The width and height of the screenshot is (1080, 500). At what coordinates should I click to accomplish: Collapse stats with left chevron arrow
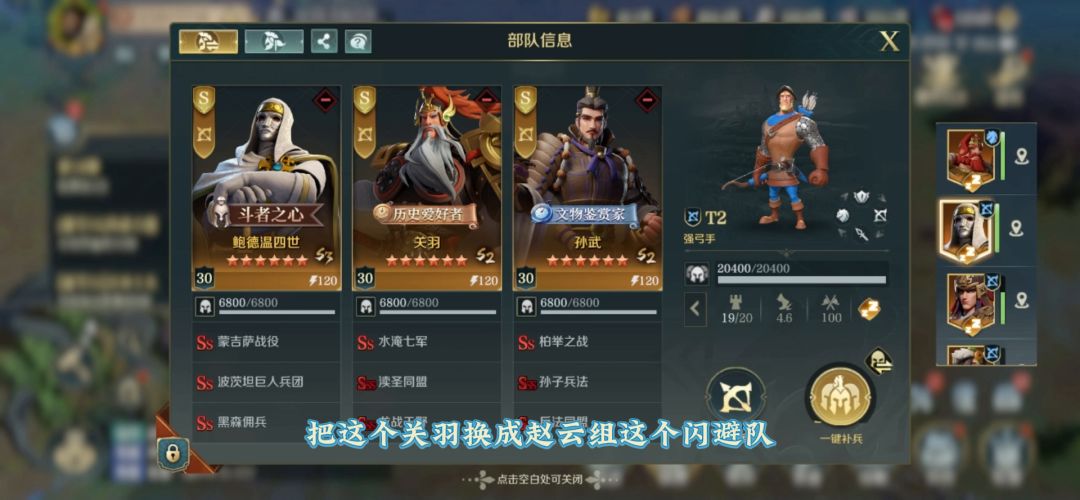pyautogui.click(x=695, y=309)
